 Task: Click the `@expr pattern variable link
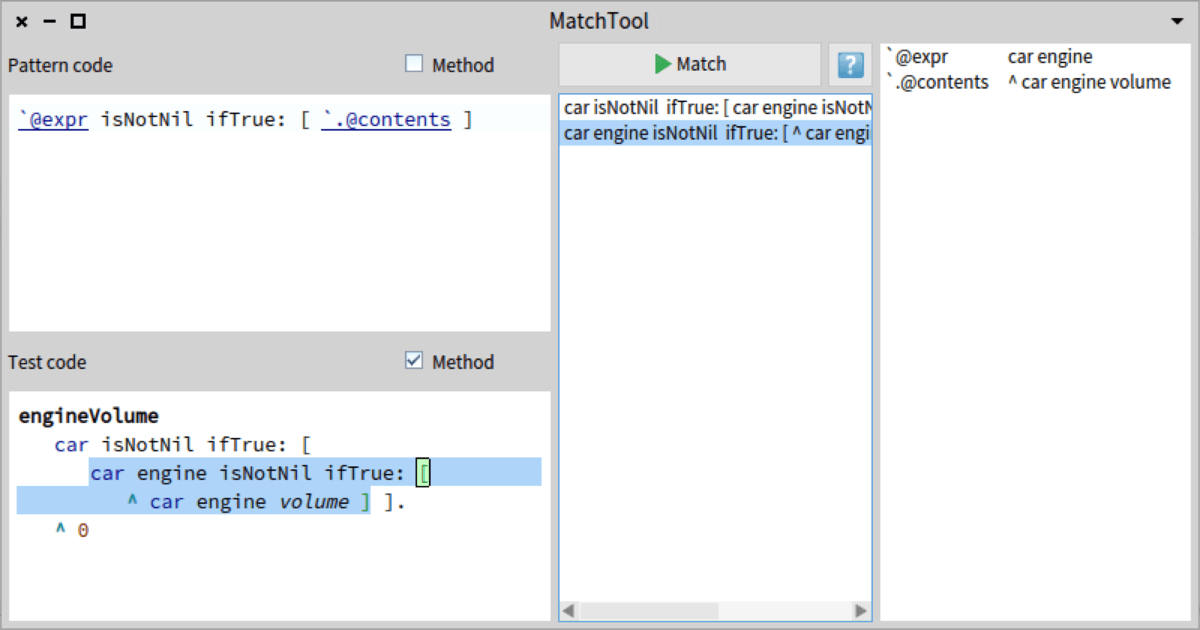tap(54, 120)
